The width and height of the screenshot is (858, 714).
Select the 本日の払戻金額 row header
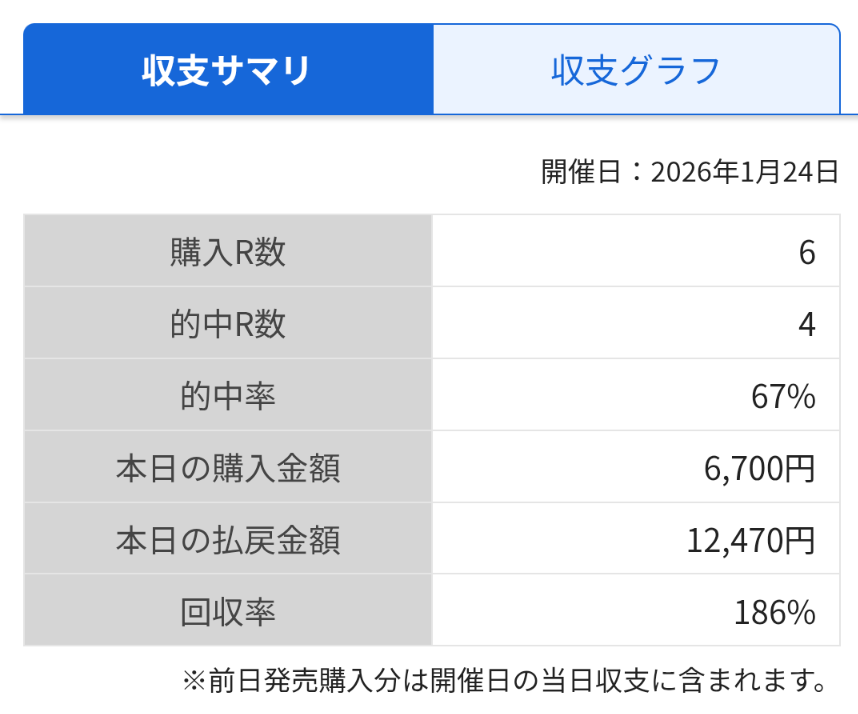[x=227, y=538]
